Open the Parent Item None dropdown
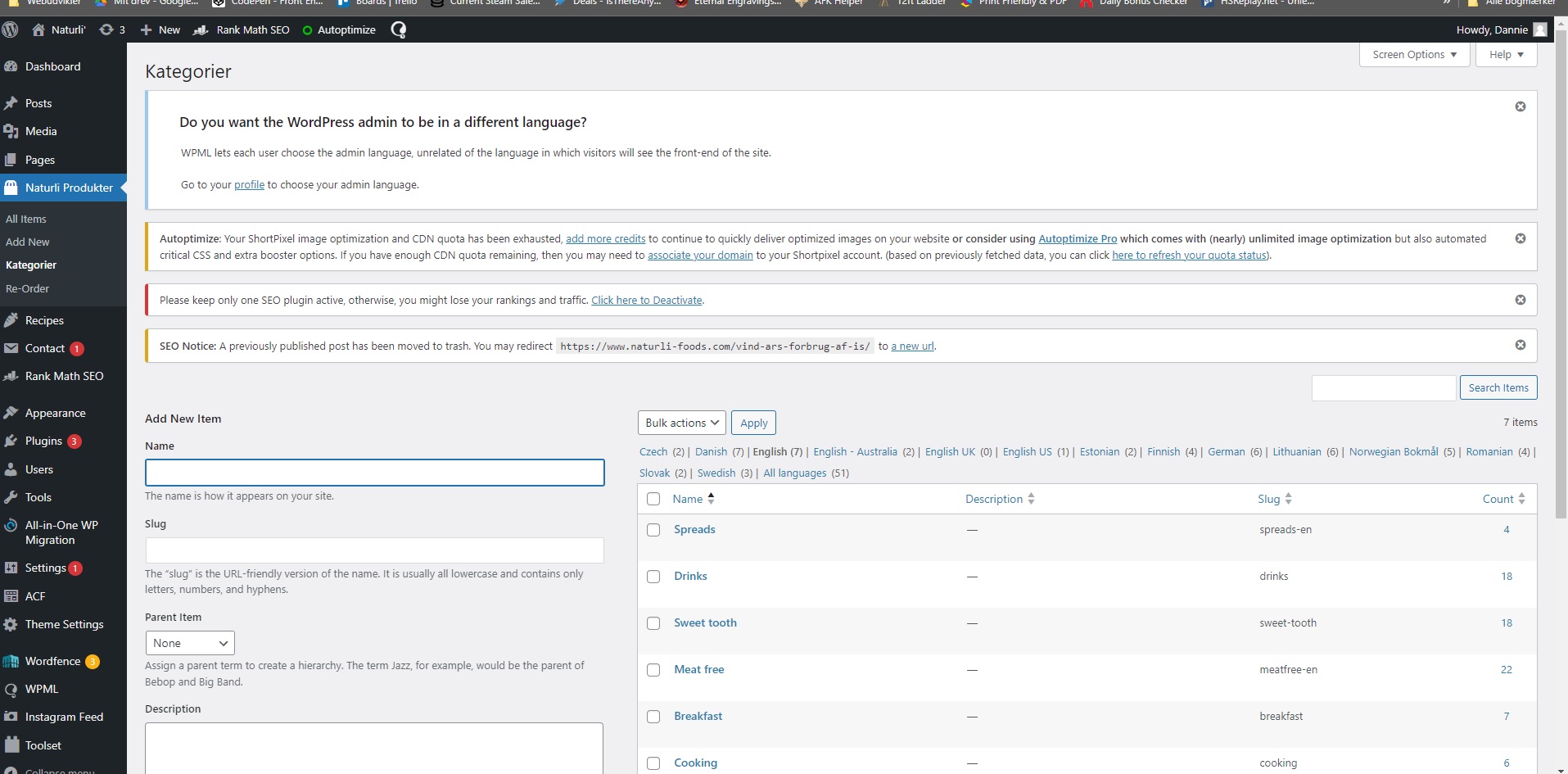The image size is (1568, 774). 190,643
